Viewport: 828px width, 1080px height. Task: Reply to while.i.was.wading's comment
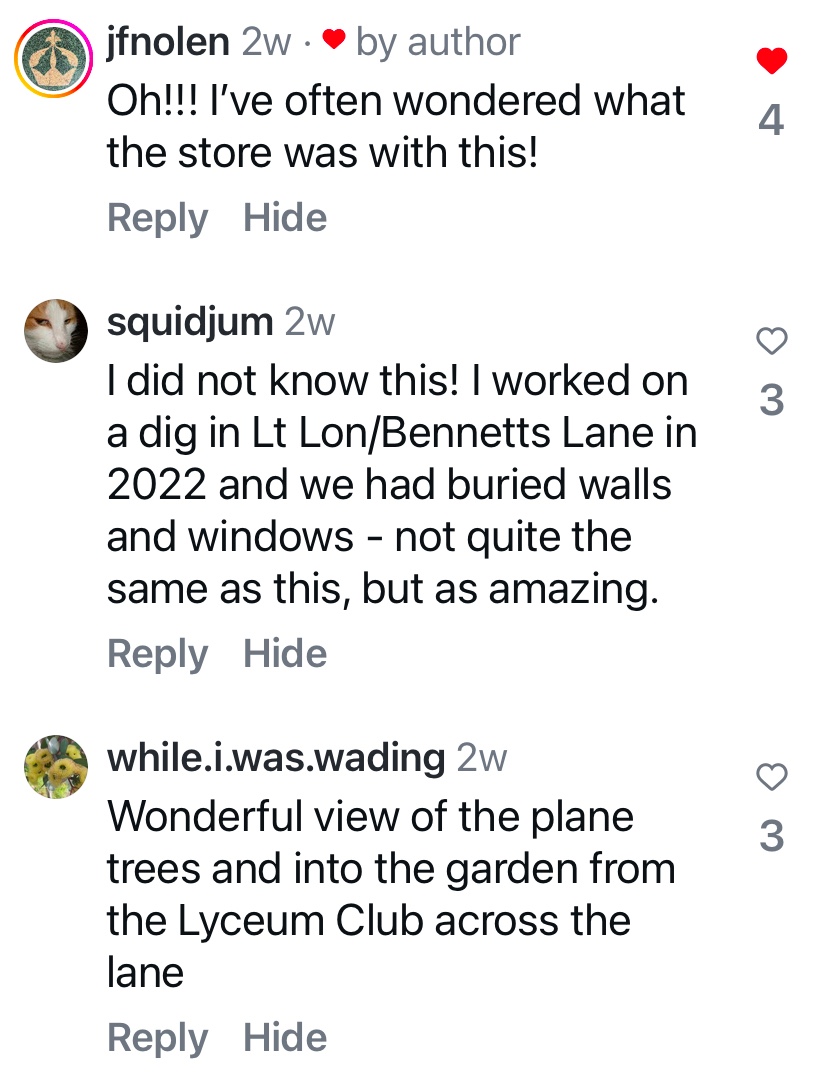[x=158, y=1038]
